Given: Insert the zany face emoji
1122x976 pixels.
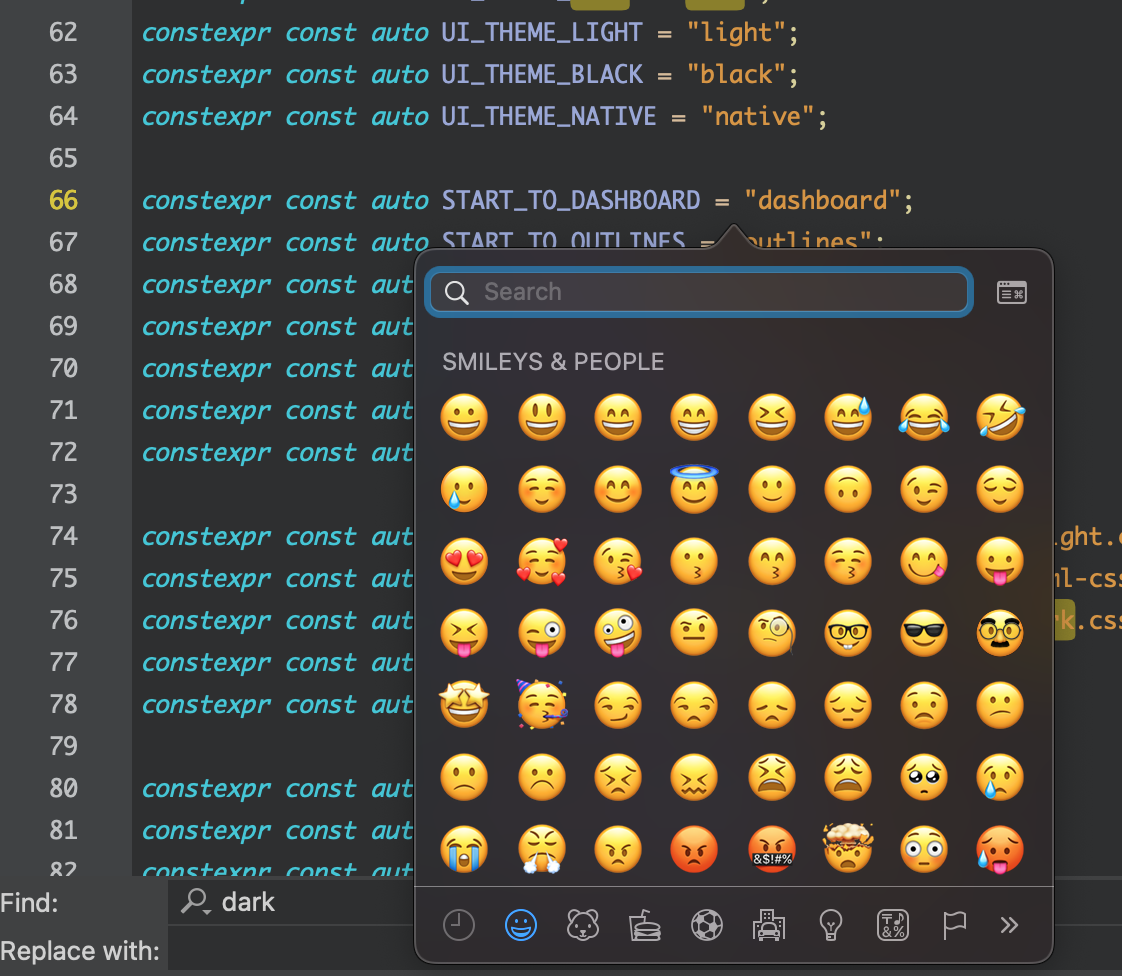Looking at the screenshot, I should coord(618,633).
